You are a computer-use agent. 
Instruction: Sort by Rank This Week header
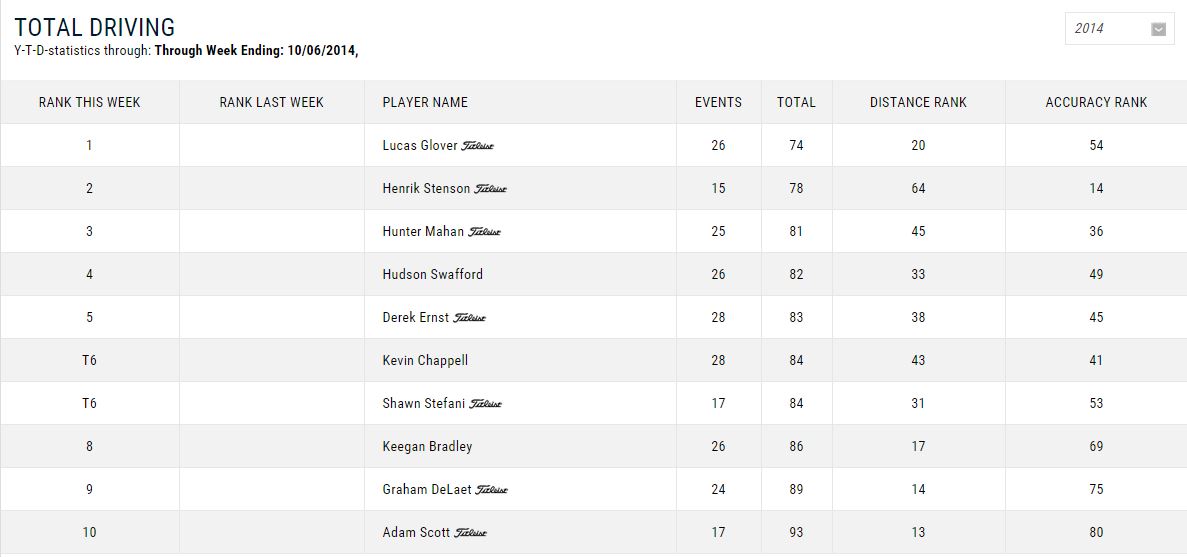tap(89, 102)
